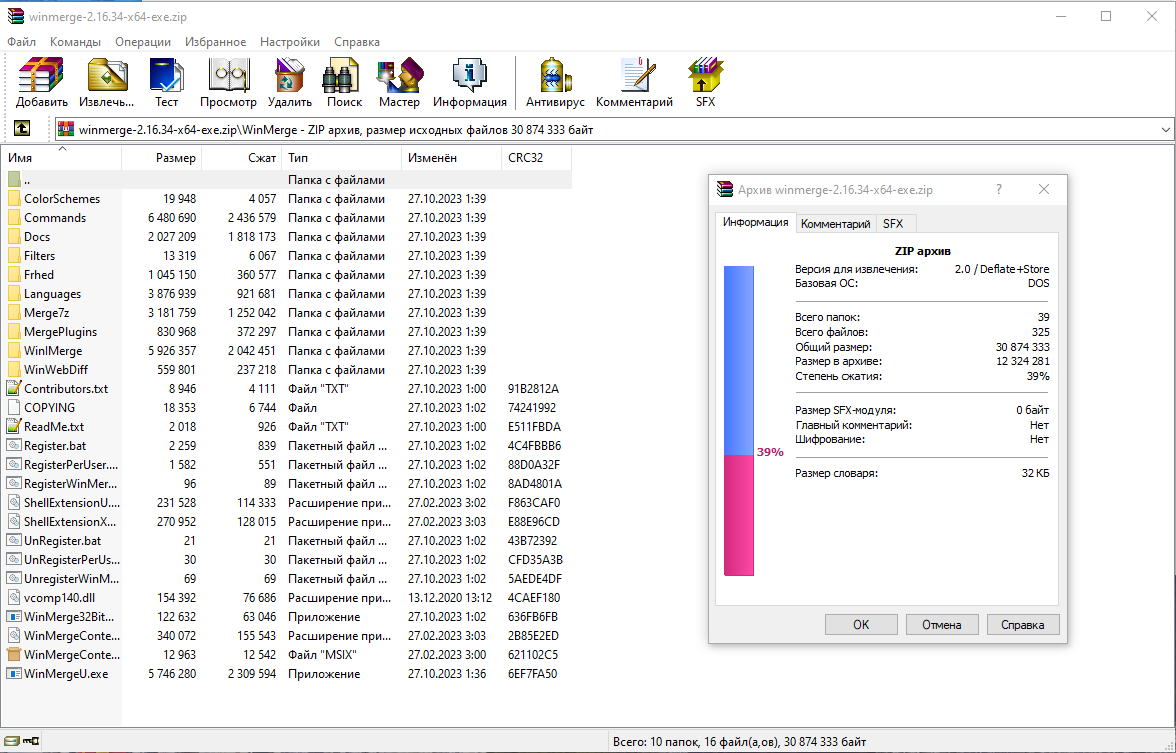Image resolution: width=1176 pixels, height=753 pixels.
Task: Click the vcomp140.dll file icon
Action: (14, 598)
